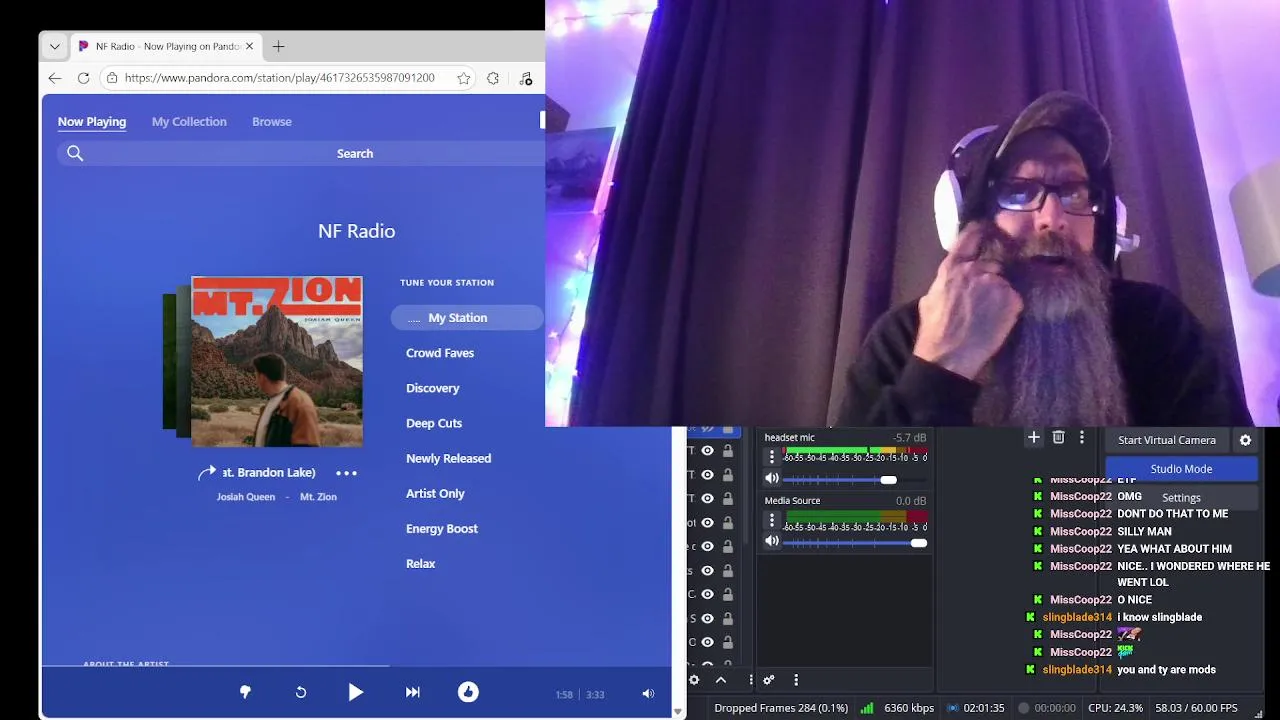Mute the headset mic speaker icon

(x=772, y=478)
